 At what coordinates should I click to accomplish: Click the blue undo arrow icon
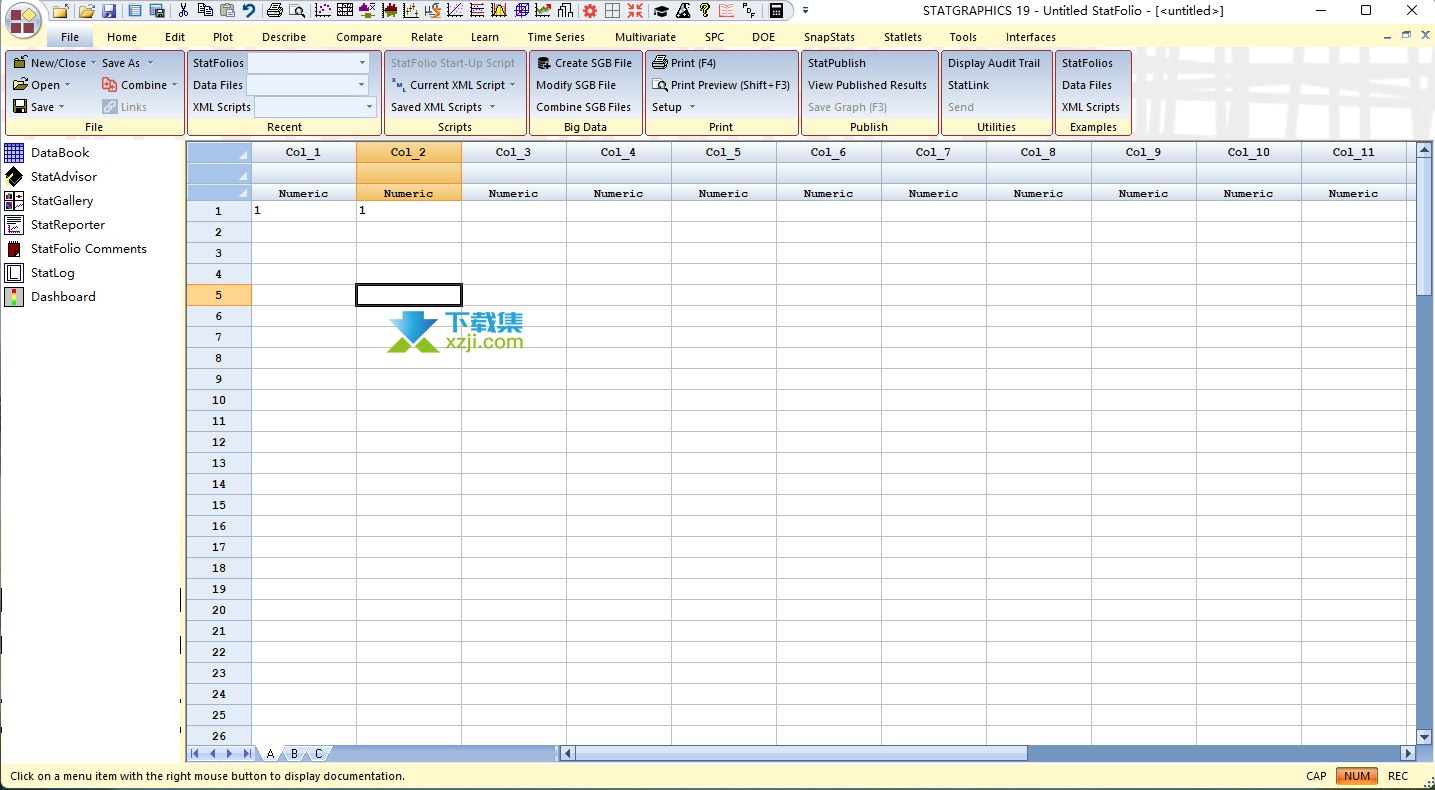point(249,11)
